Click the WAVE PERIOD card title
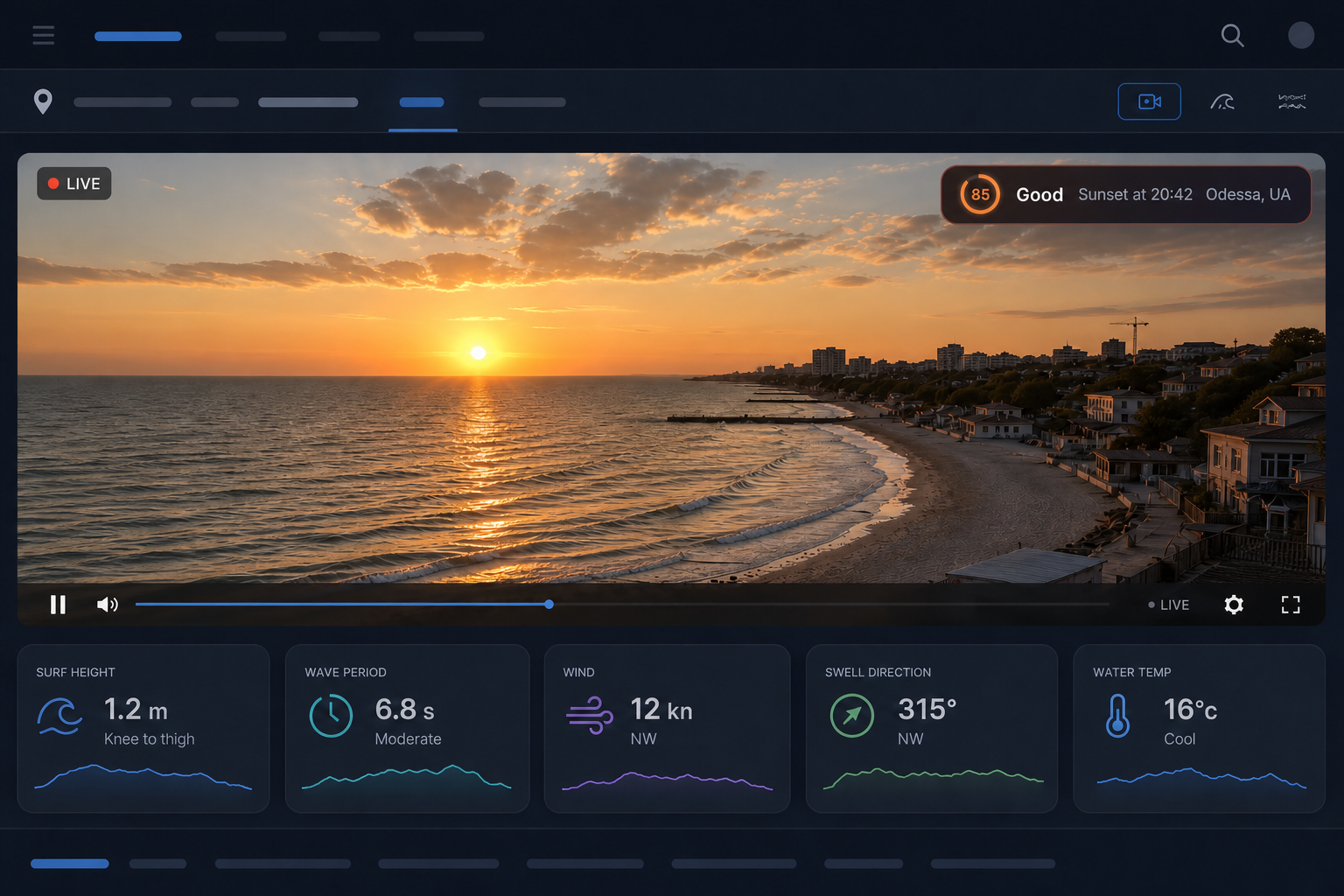This screenshot has height=896, width=1344. point(346,672)
